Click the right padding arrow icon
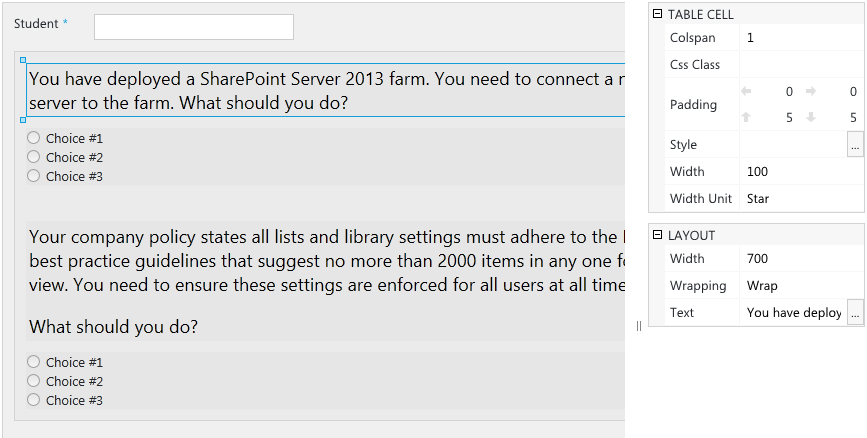867x438 pixels. 811,91
